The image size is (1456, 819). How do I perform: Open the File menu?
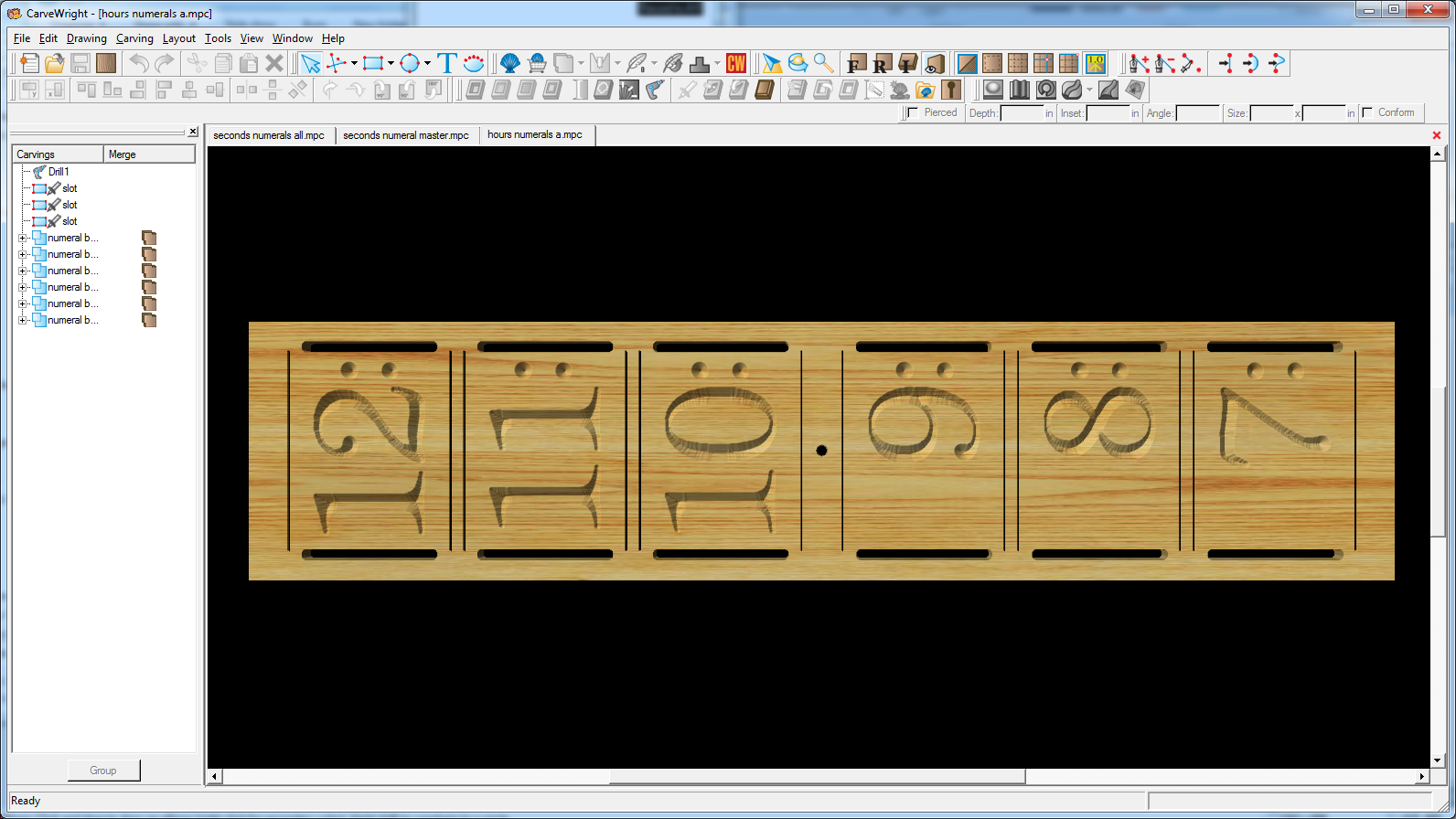(22, 38)
